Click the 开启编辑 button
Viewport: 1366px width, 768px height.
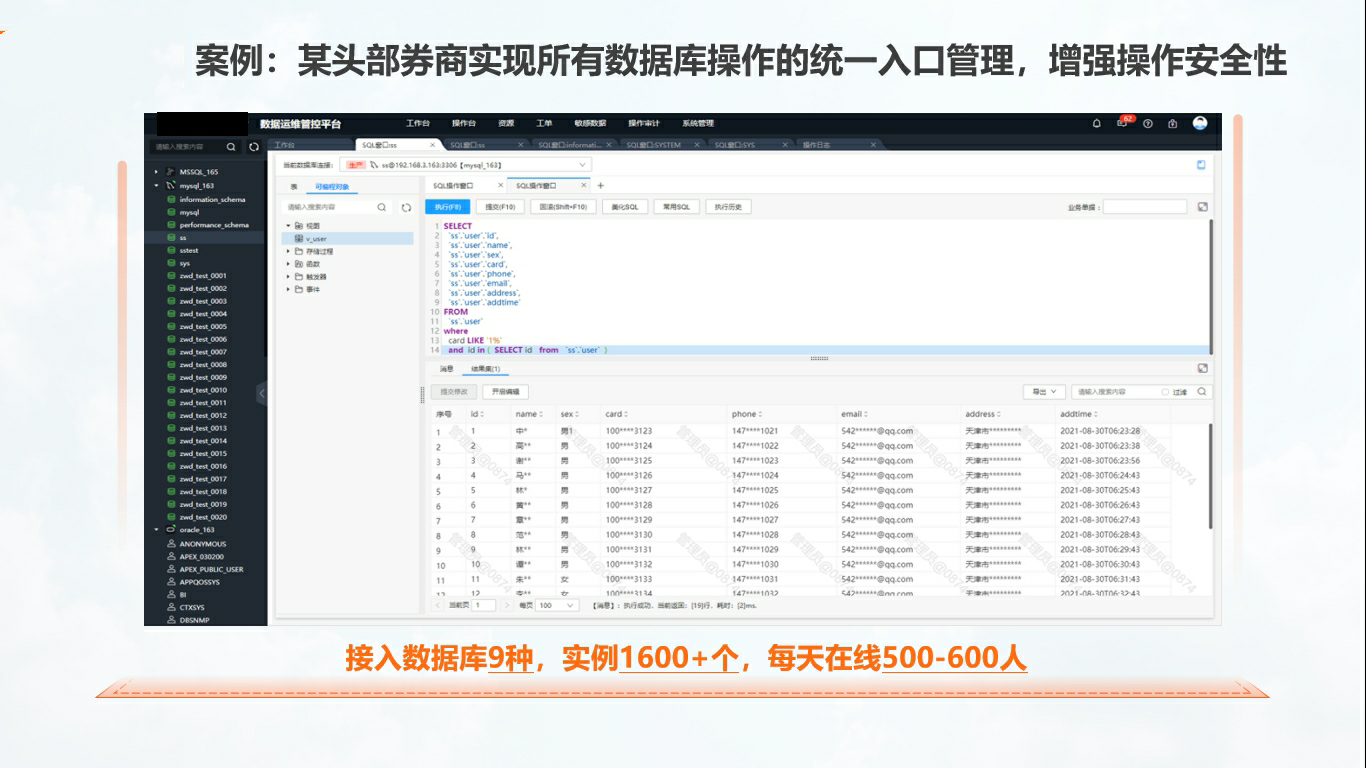pyautogui.click(x=505, y=392)
